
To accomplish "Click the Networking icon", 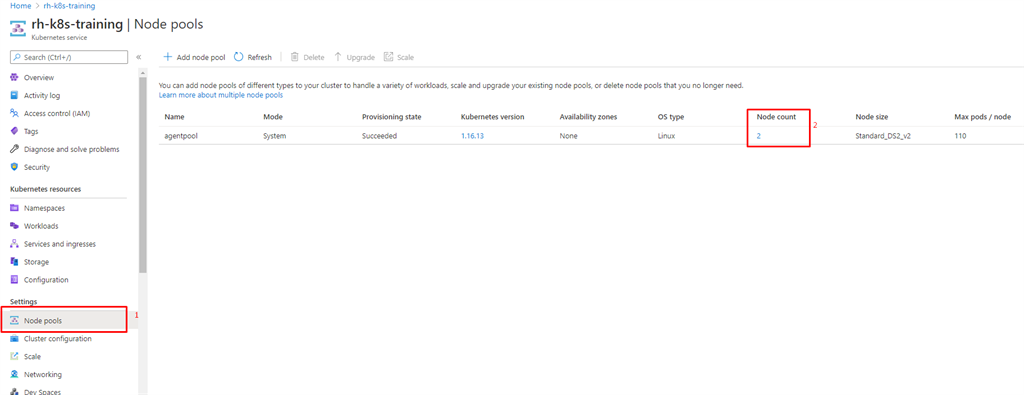I will click(x=14, y=375).
